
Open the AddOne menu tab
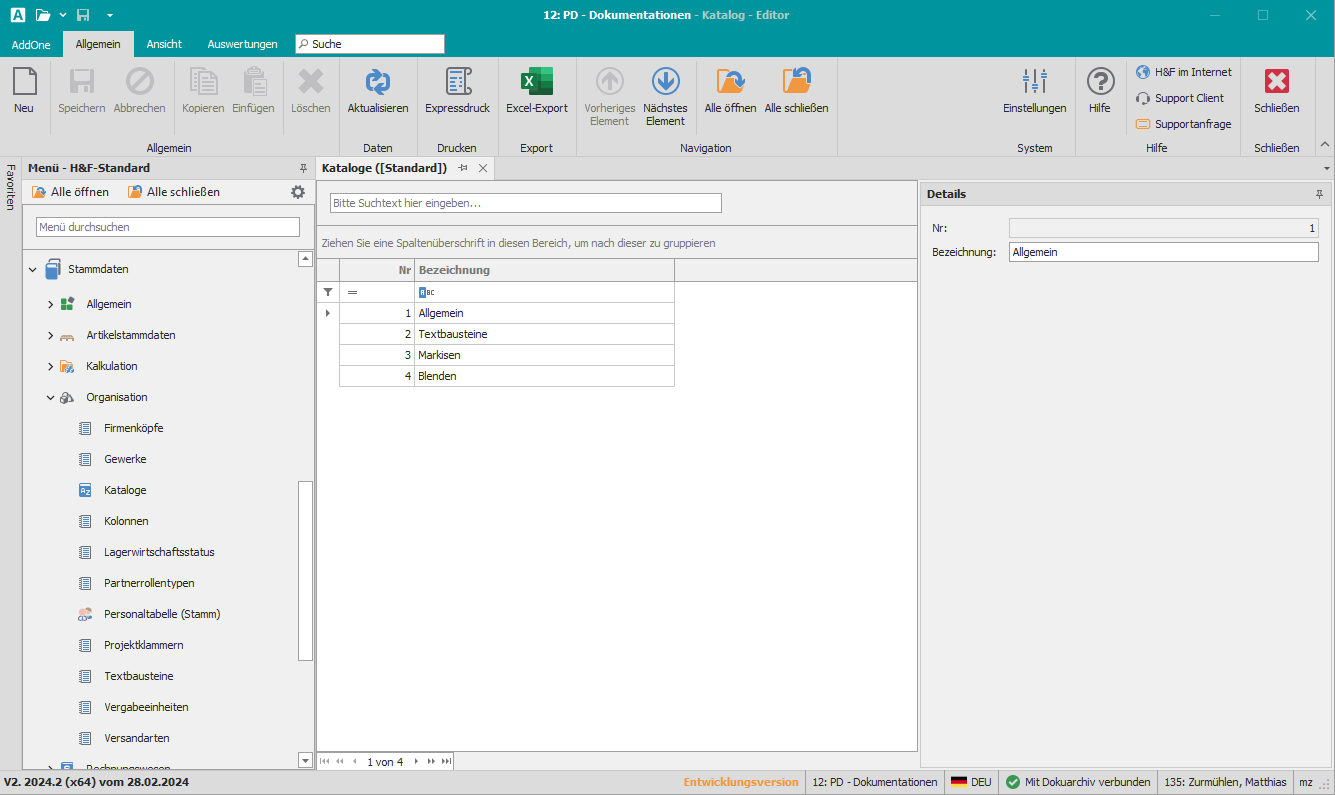(31, 44)
